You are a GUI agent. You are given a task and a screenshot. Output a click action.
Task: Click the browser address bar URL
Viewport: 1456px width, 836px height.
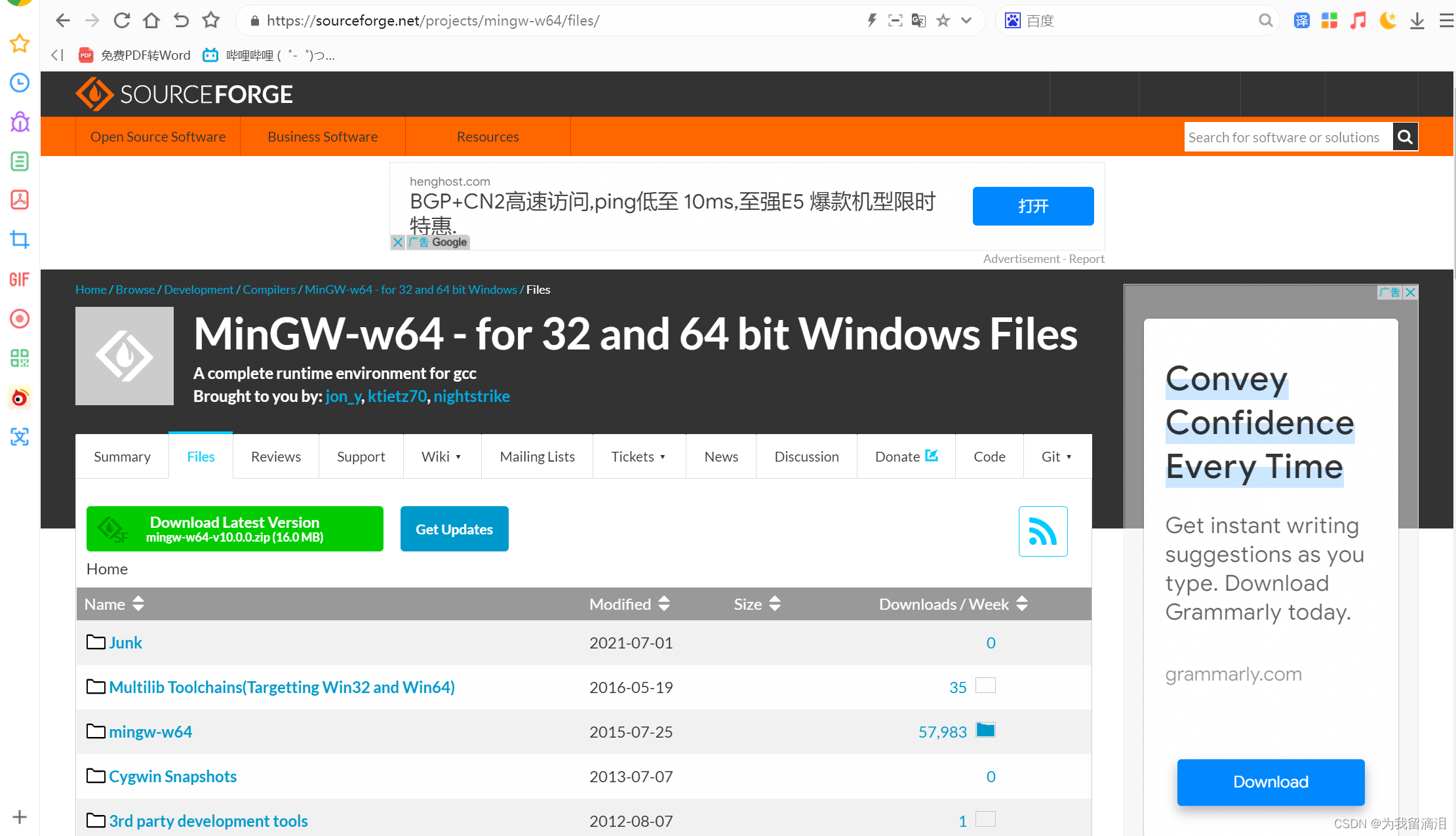point(433,20)
